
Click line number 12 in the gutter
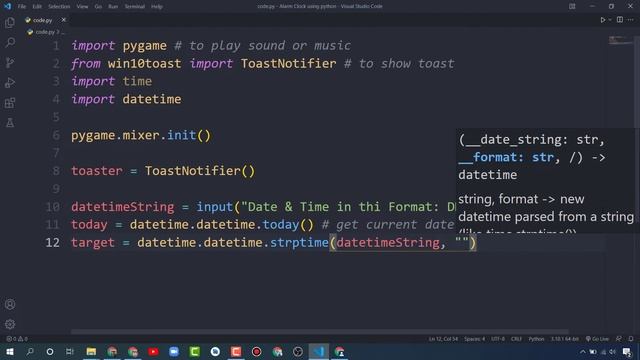pos(52,243)
